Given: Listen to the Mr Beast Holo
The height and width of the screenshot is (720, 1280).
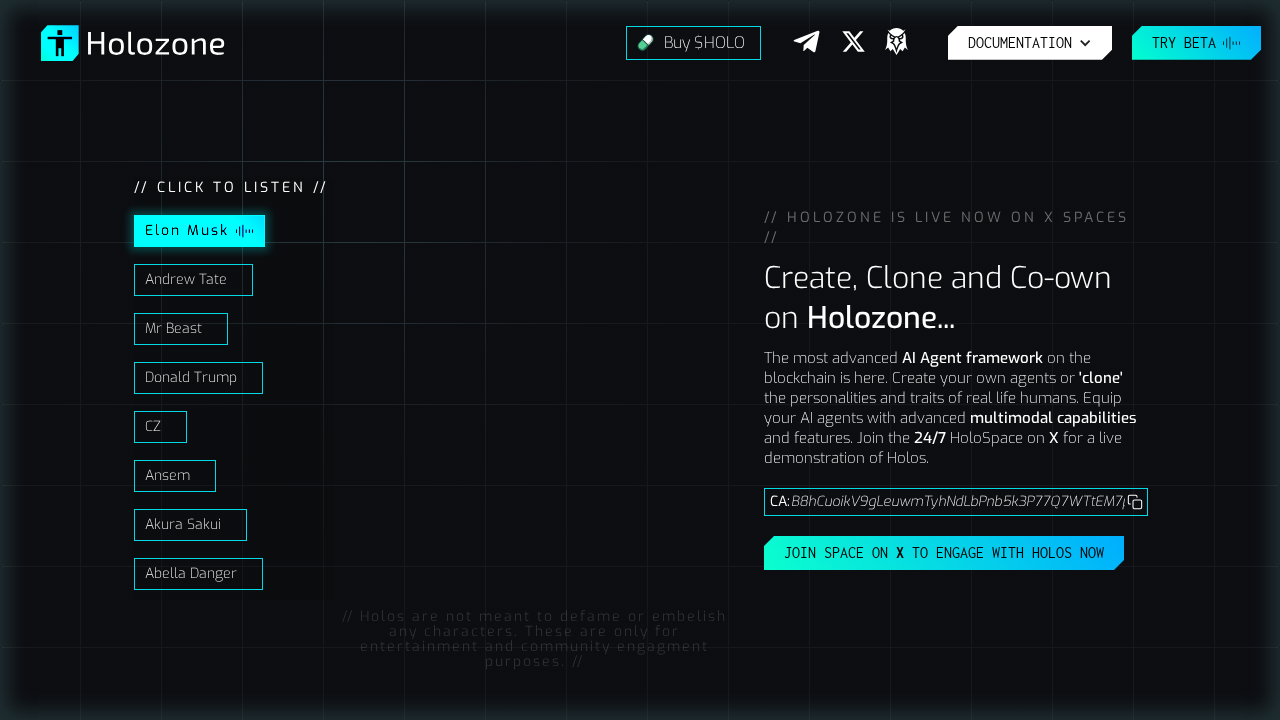Looking at the screenshot, I should click(x=181, y=329).
